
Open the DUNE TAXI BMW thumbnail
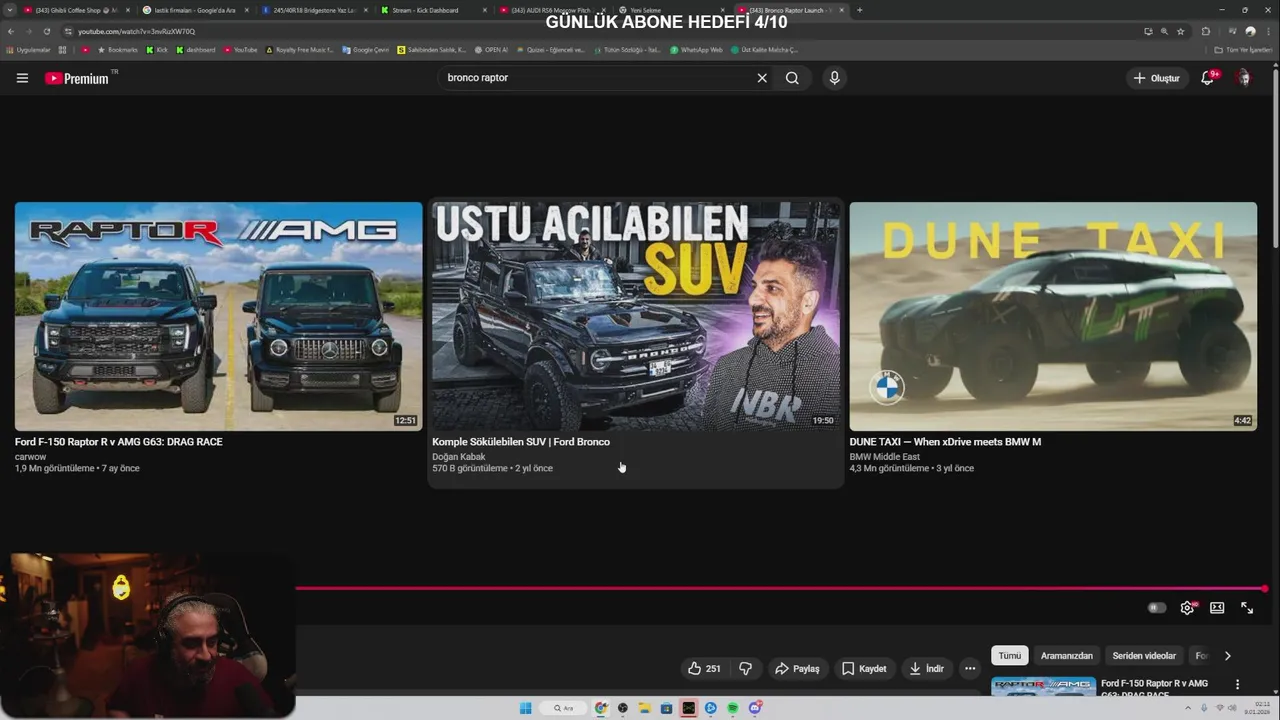(x=1053, y=316)
